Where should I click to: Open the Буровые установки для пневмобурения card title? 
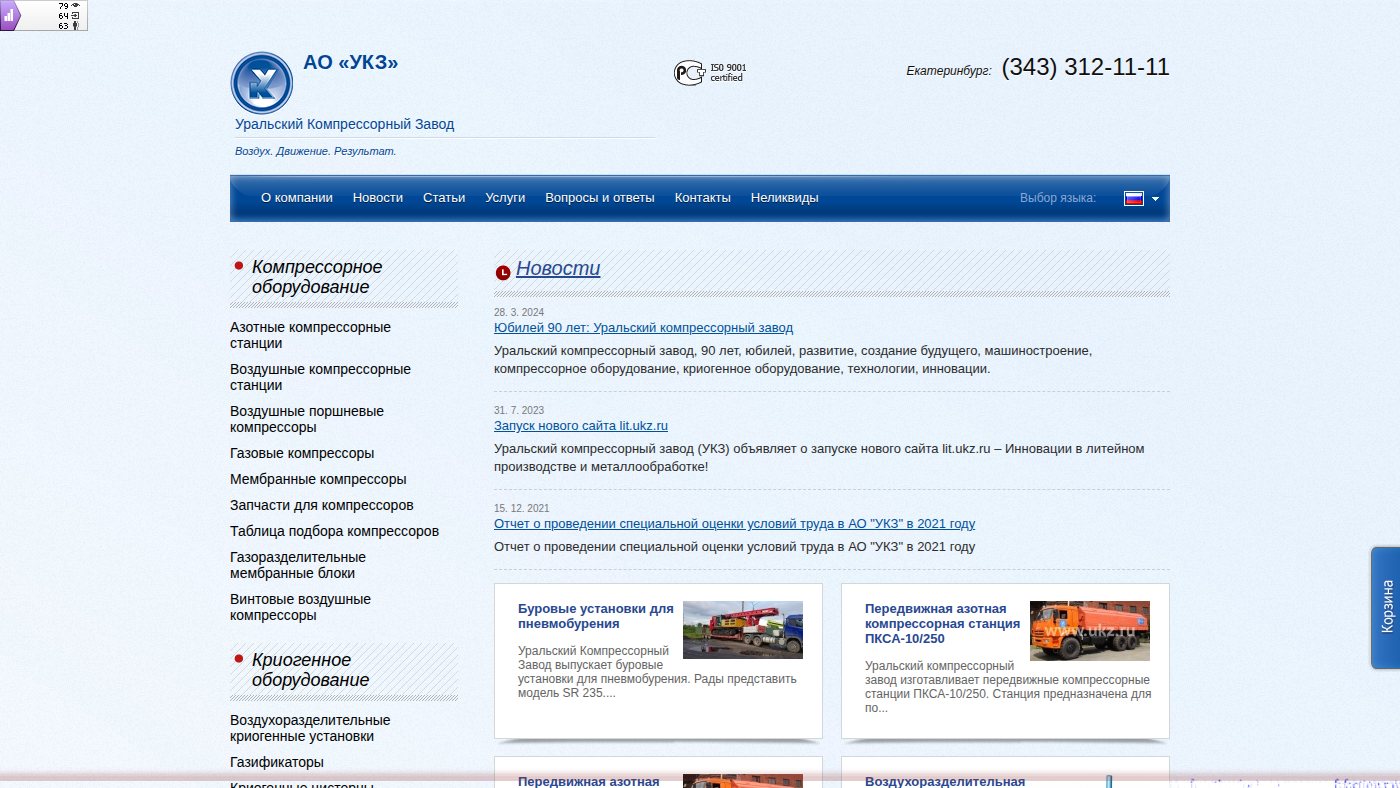596,616
